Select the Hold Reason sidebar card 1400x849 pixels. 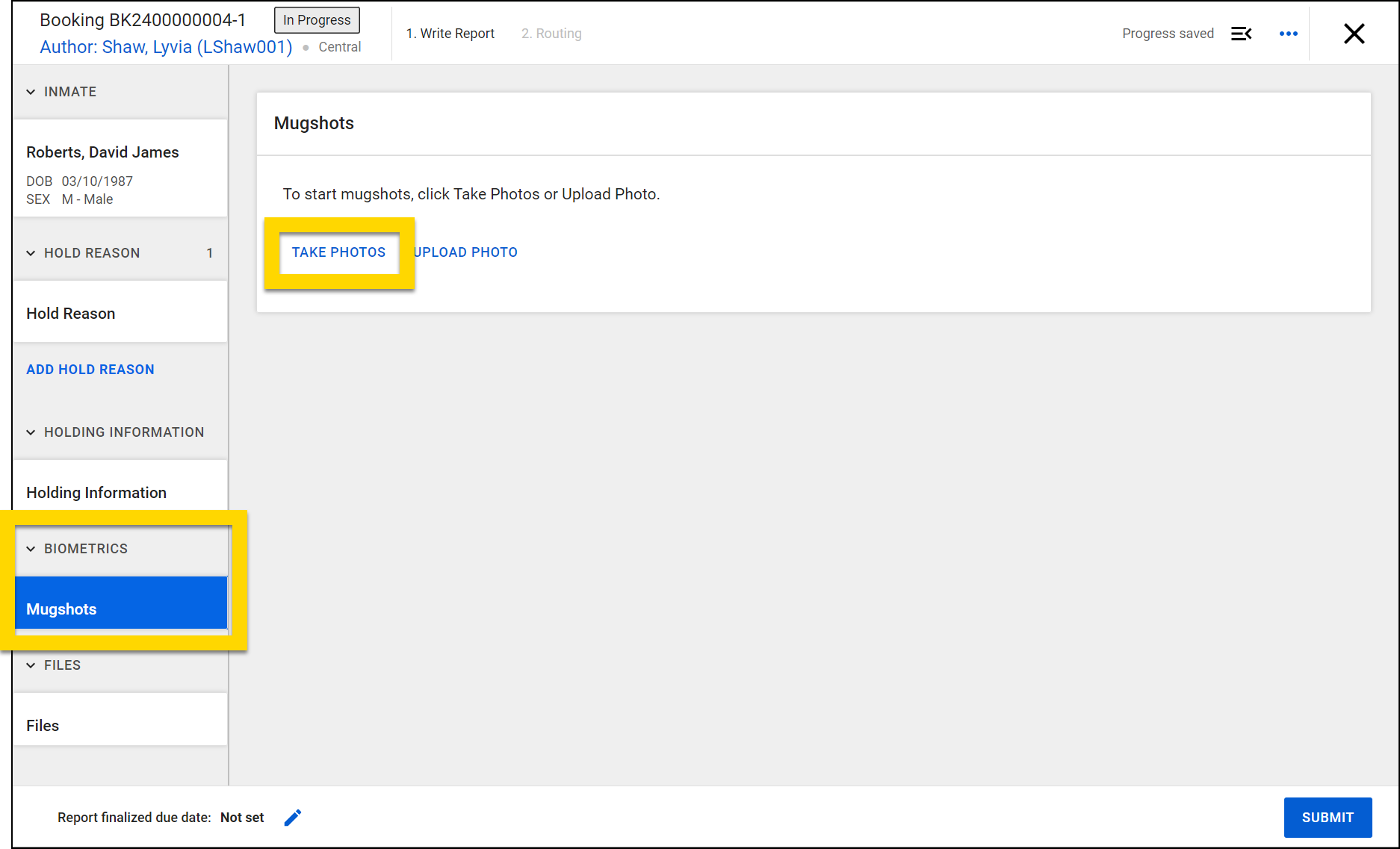(120, 313)
